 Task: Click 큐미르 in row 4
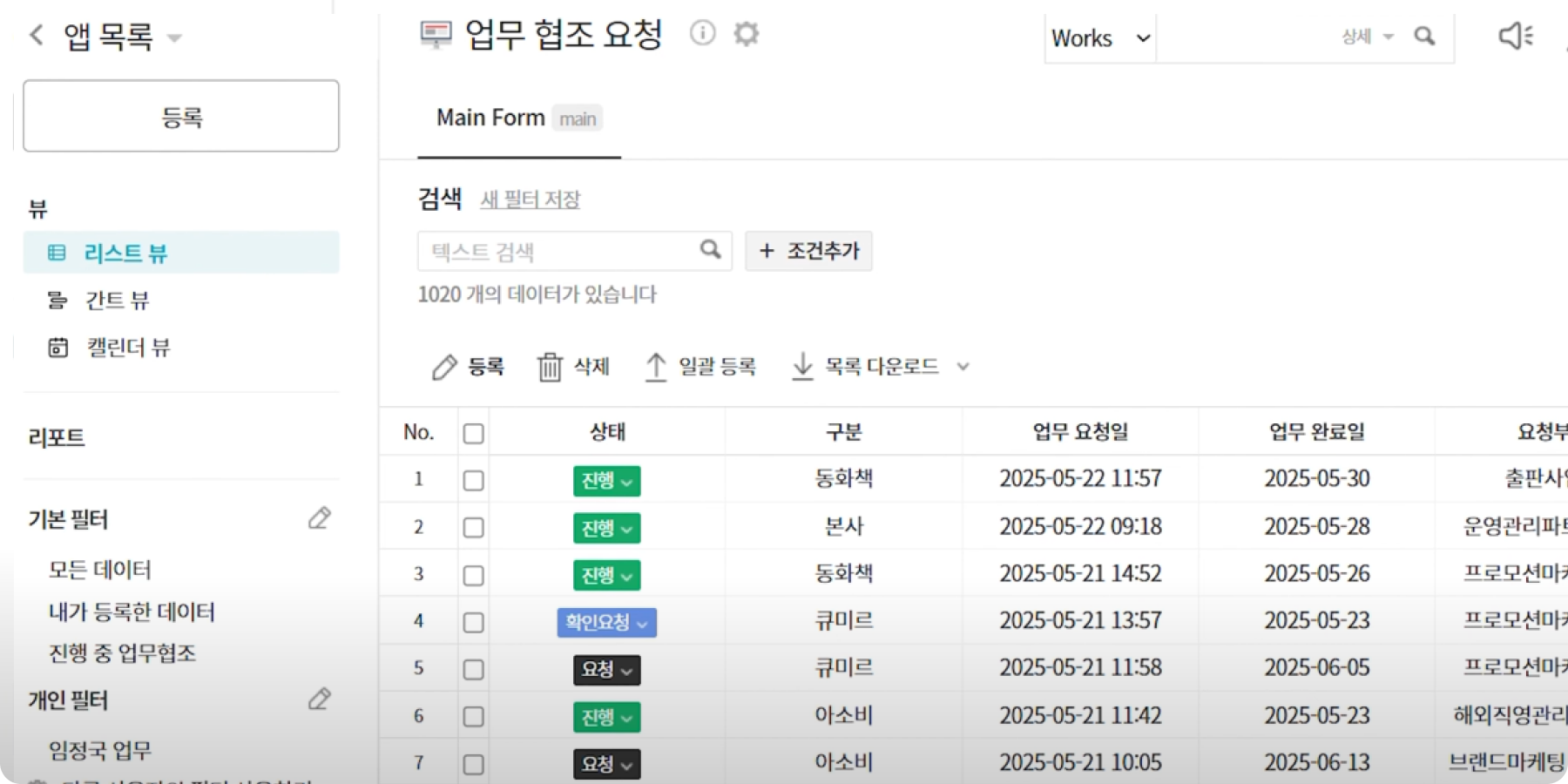843,620
